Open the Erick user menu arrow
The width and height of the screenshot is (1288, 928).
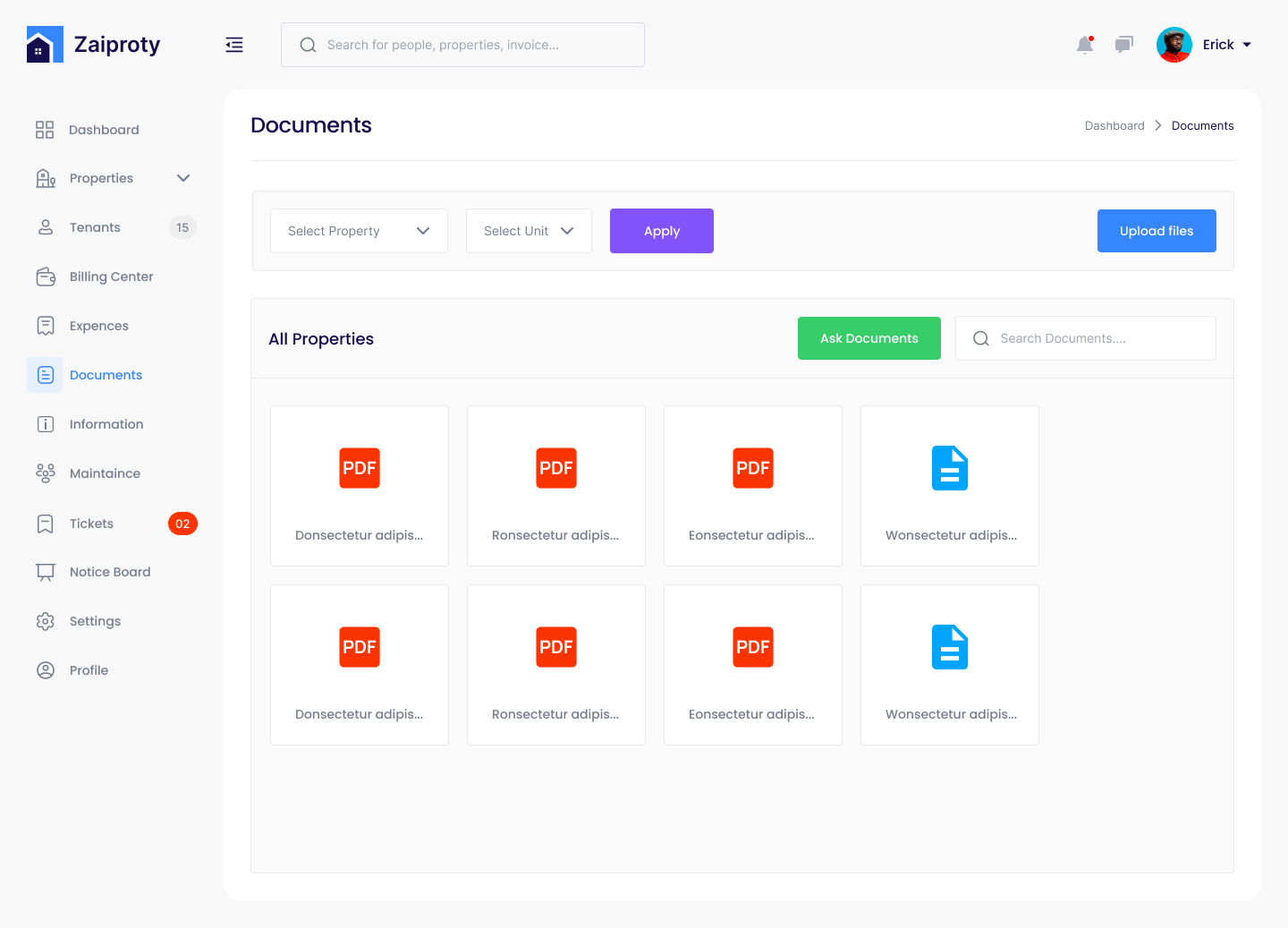tap(1247, 45)
